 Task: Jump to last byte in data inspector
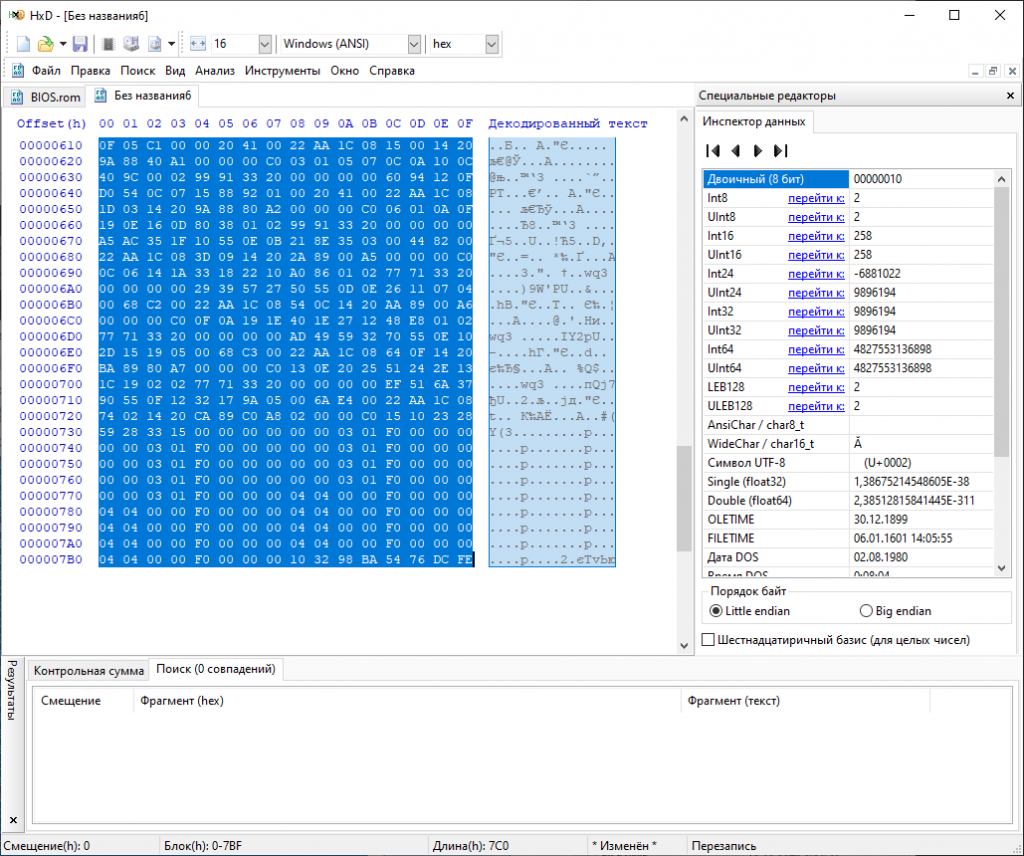tap(780, 151)
